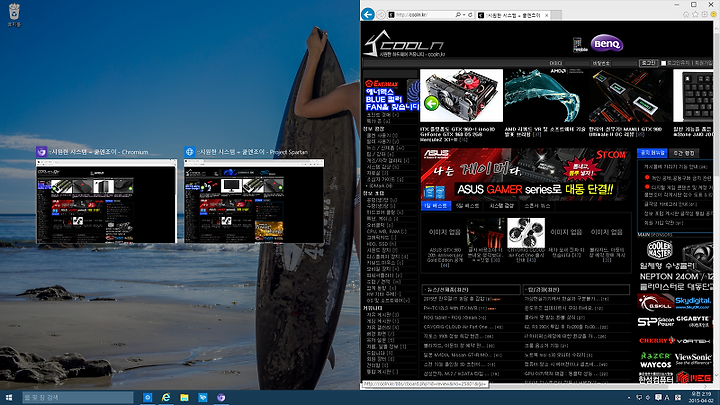Click the G.SKILL sponsor logo
Screen dimensions: 720x405
(x=655, y=303)
